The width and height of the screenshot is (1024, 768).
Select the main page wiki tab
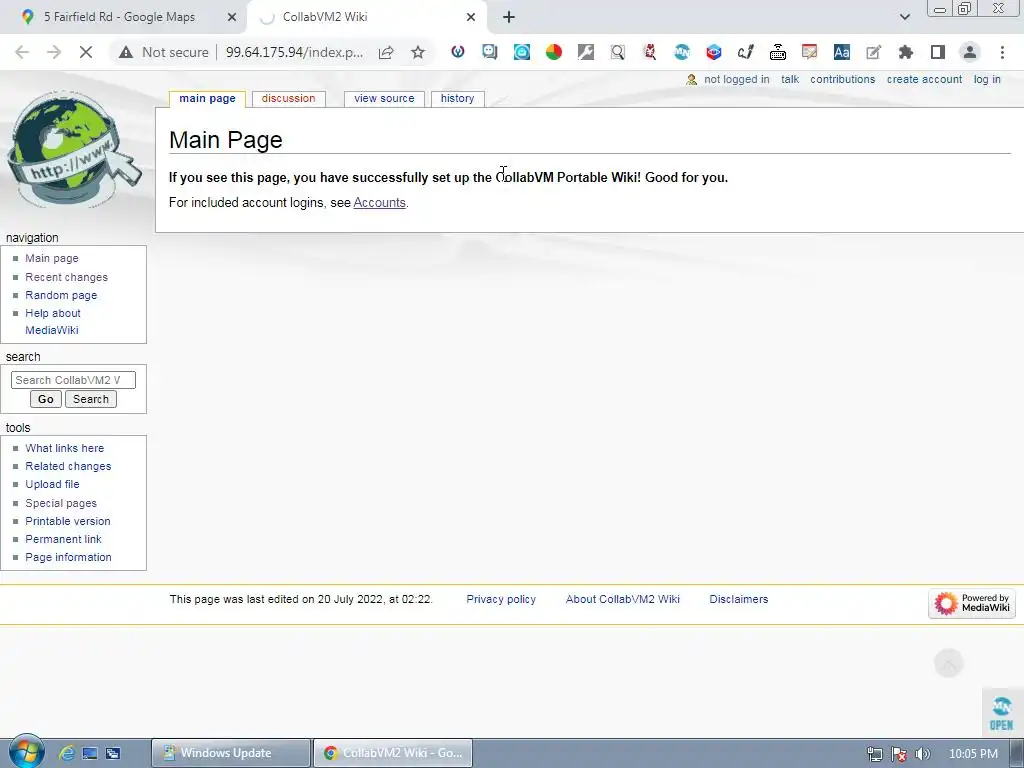[x=207, y=99]
